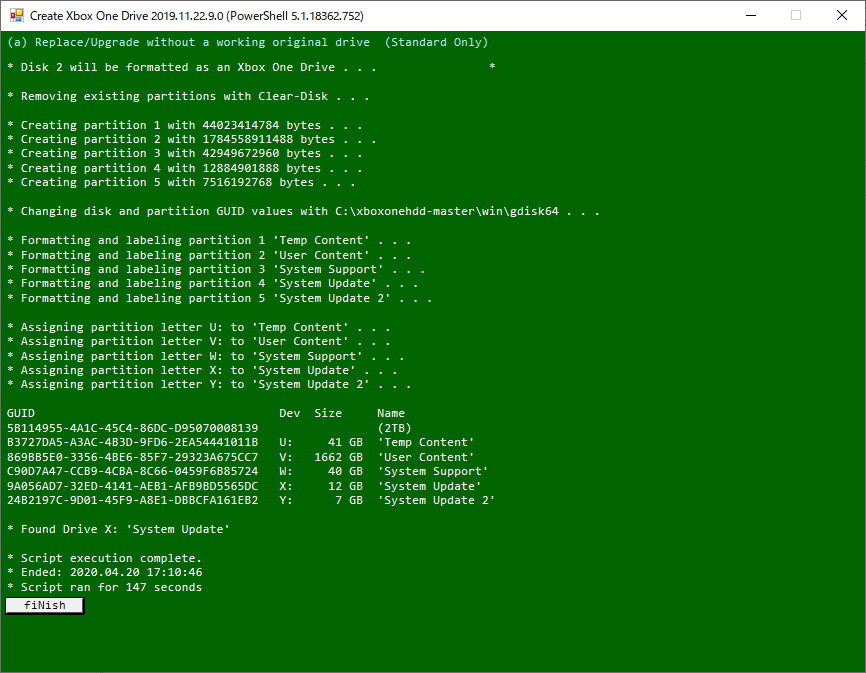
Task: Click 'Found Drive X: 'System Update'' line
Action: (118, 529)
